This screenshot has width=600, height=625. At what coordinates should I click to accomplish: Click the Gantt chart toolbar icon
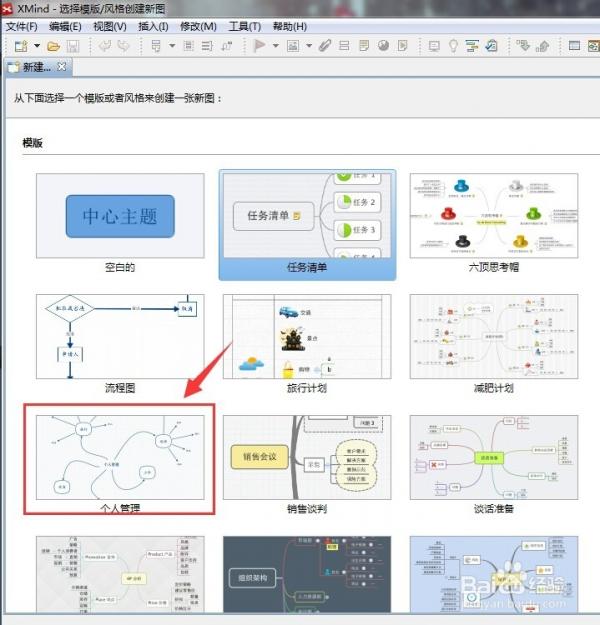[x=472, y=46]
